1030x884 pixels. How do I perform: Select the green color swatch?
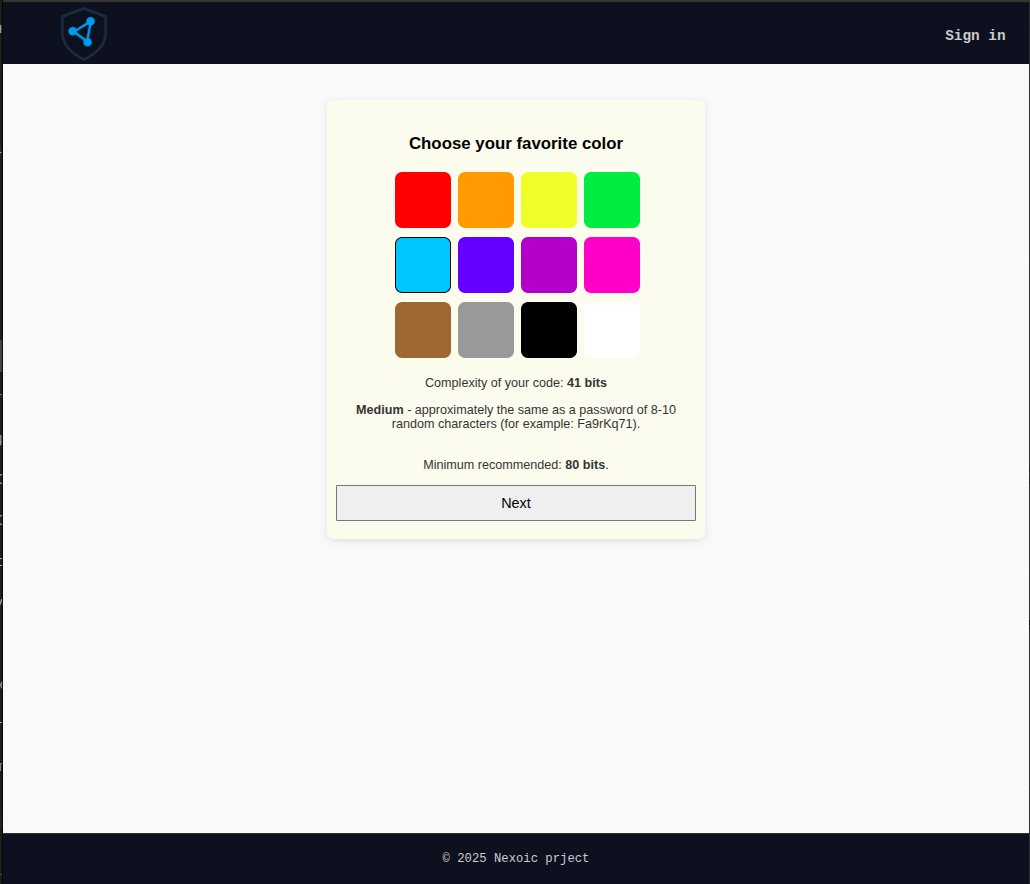(612, 200)
